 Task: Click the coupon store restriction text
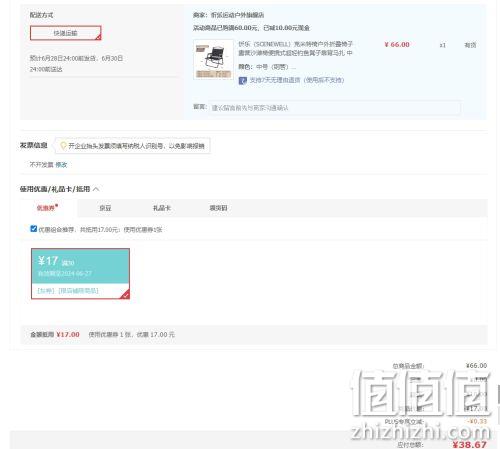point(78,291)
